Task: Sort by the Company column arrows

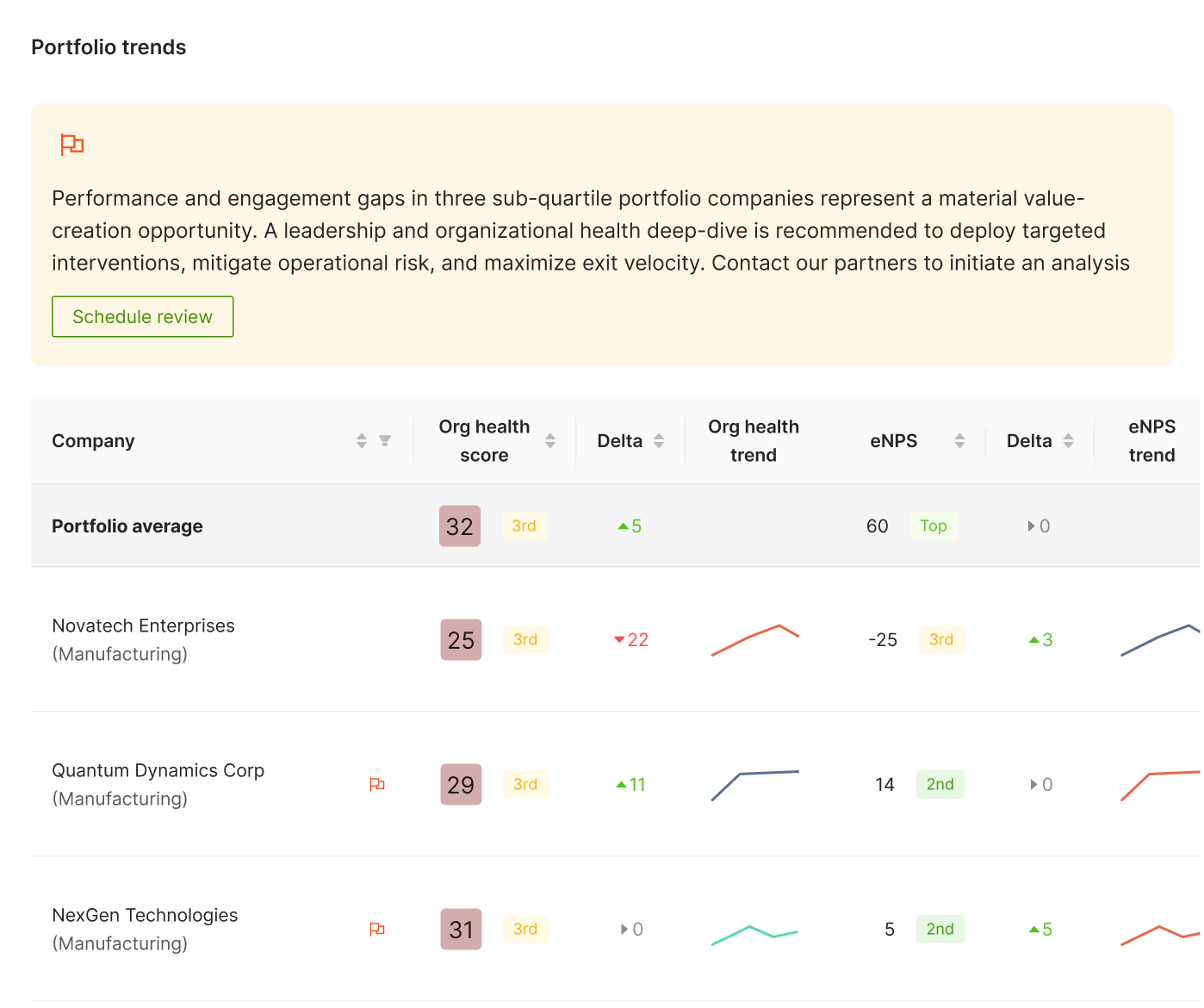Action: coord(362,441)
